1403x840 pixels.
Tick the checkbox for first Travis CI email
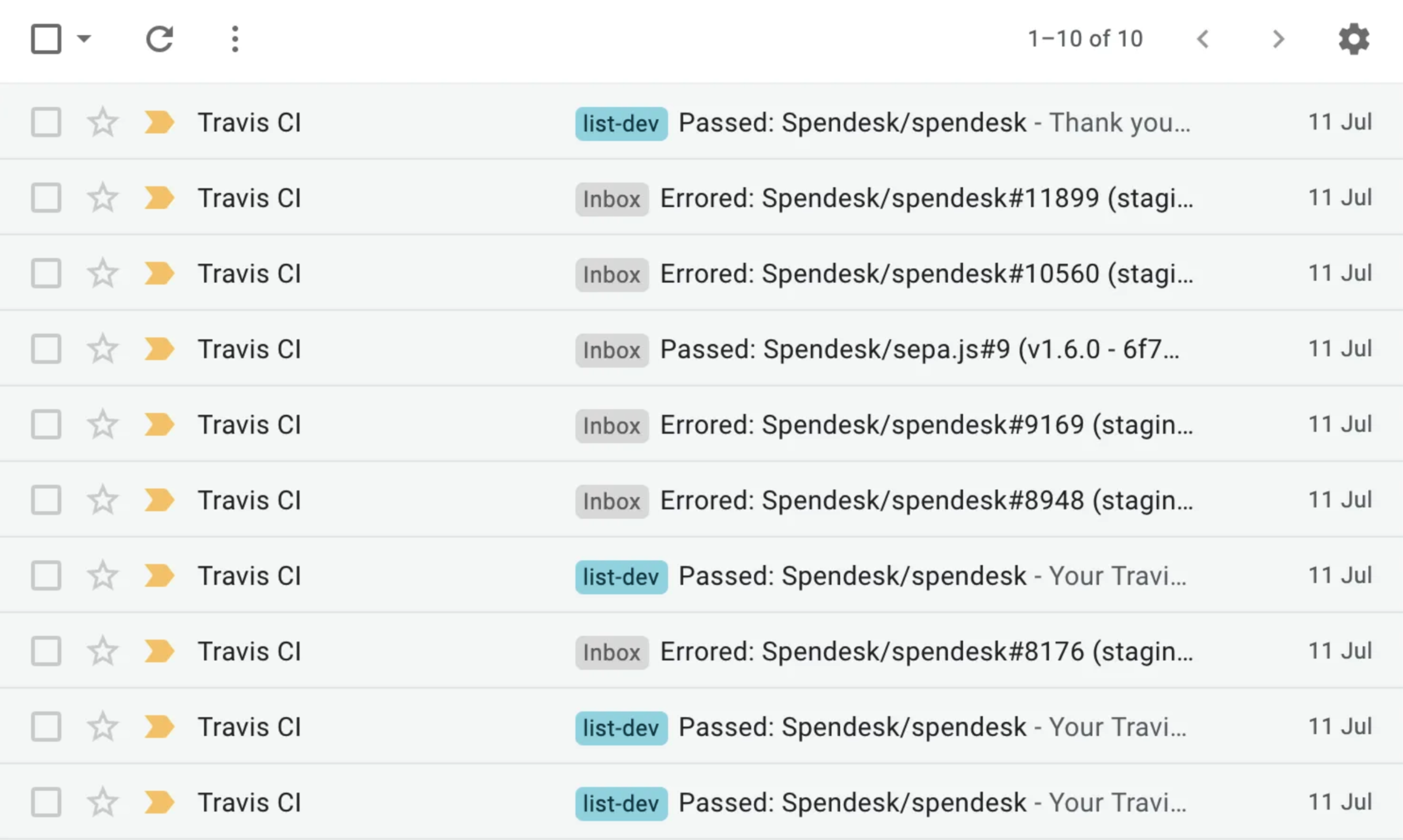click(x=46, y=122)
